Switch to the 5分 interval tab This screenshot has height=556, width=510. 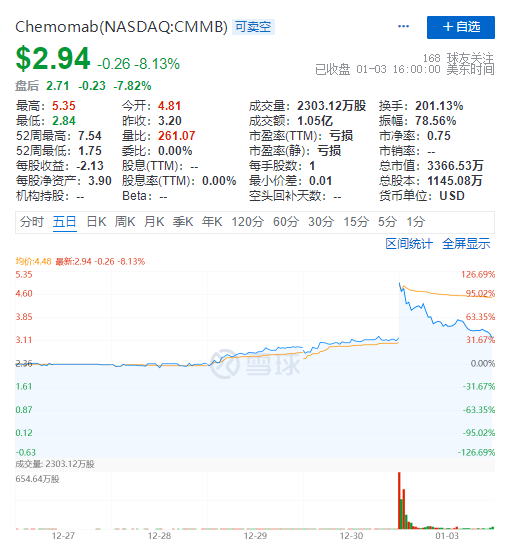click(387, 222)
